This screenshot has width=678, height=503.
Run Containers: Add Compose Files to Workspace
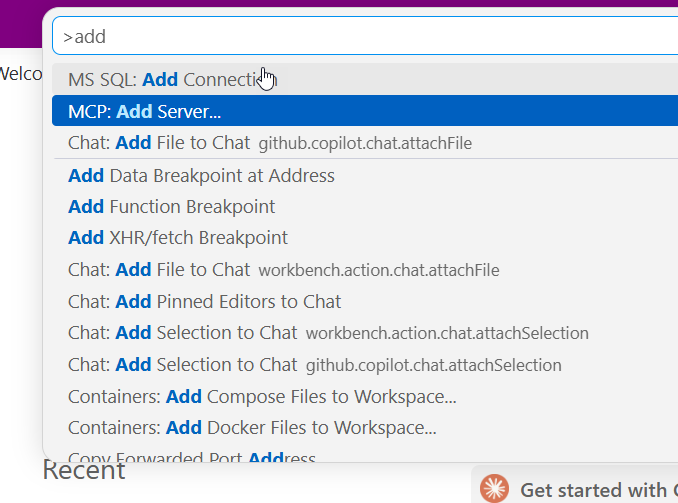coord(365,397)
